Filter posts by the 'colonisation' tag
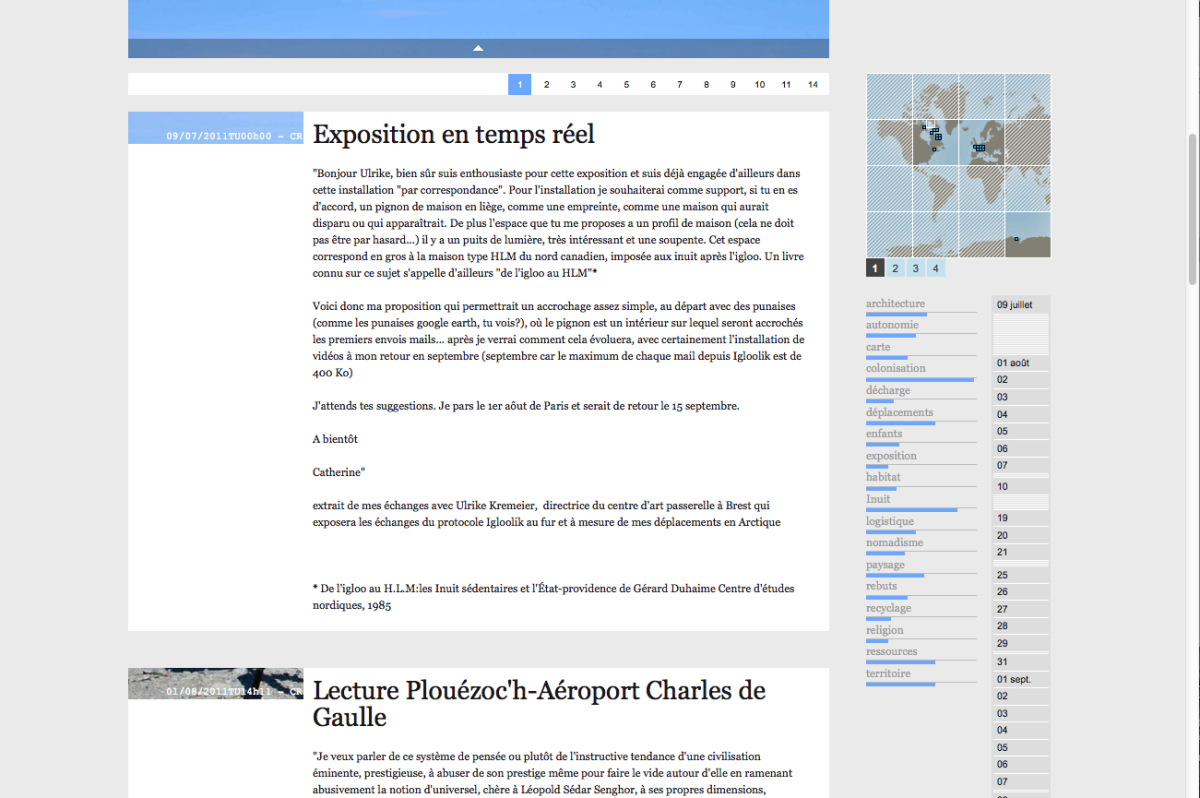 pyautogui.click(x=895, y=368)
